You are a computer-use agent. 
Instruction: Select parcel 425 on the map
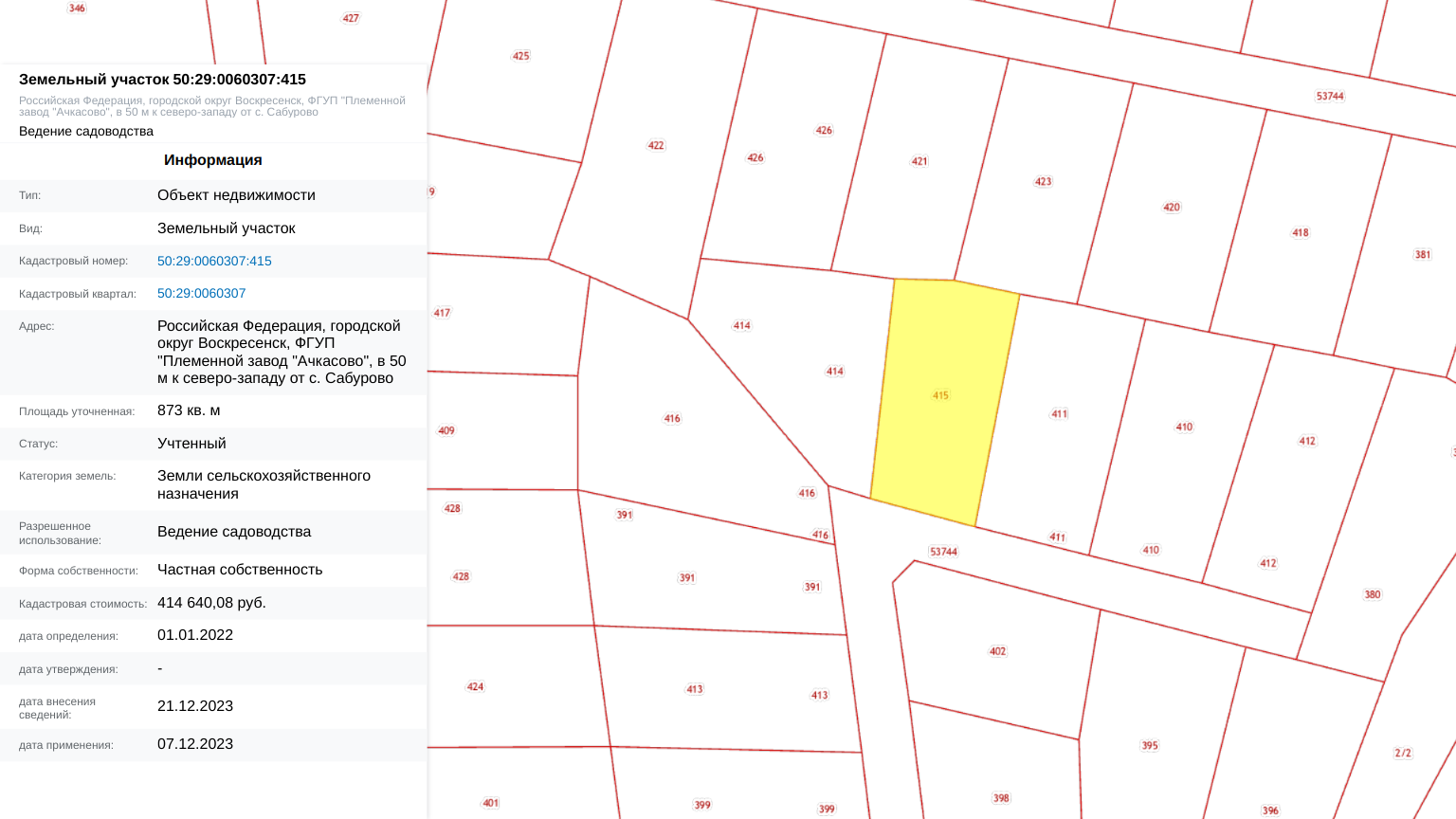click(x=520, y=56)
